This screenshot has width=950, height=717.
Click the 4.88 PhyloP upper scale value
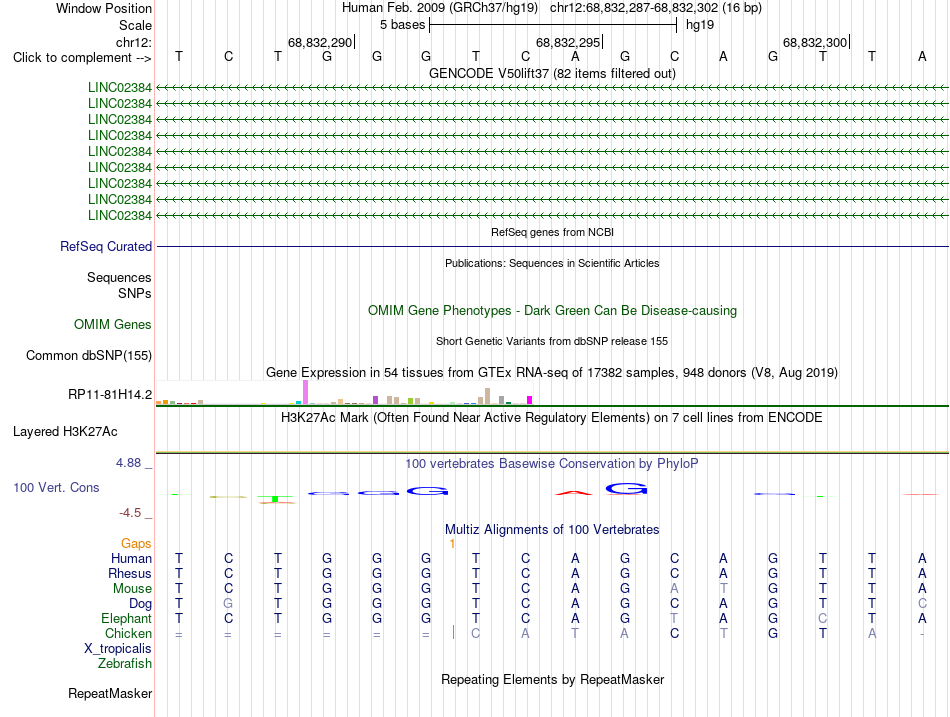click(128, 463)
